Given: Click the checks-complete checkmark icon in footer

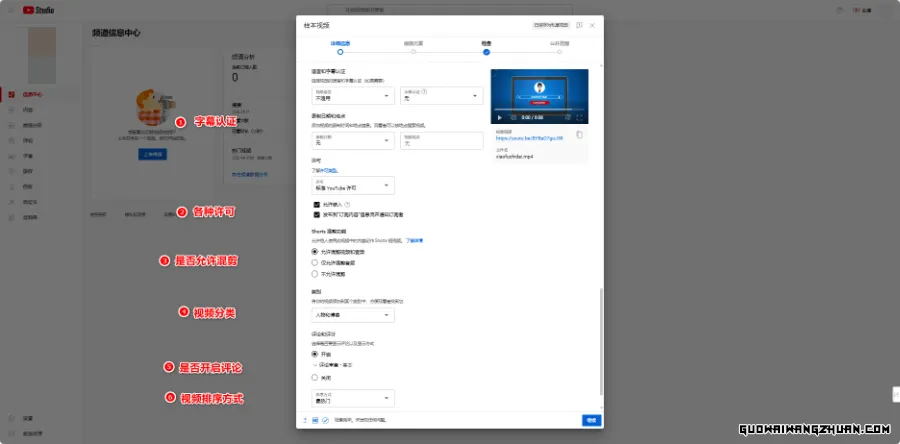Looking at the screenshot, I should coord(325,420).
